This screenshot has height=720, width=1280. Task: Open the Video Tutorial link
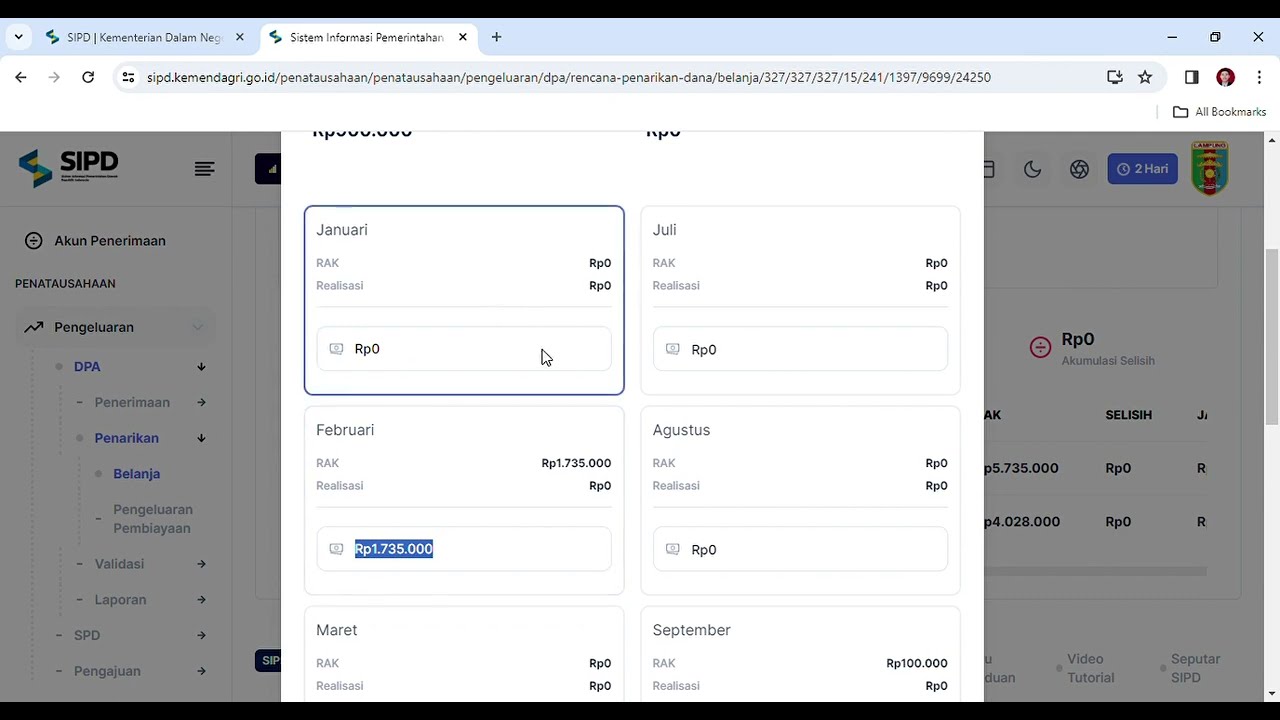coord(1090,668)
